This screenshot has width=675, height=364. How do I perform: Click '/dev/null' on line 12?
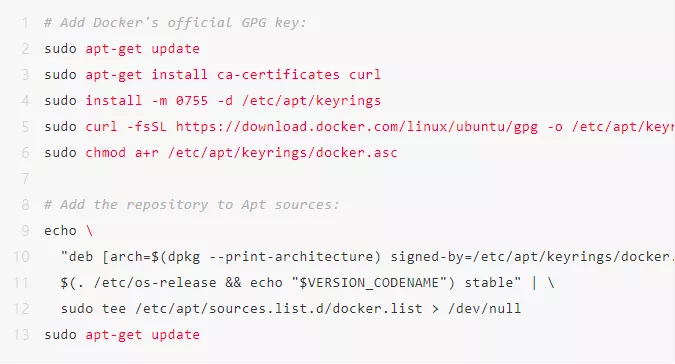pos(484,308)
